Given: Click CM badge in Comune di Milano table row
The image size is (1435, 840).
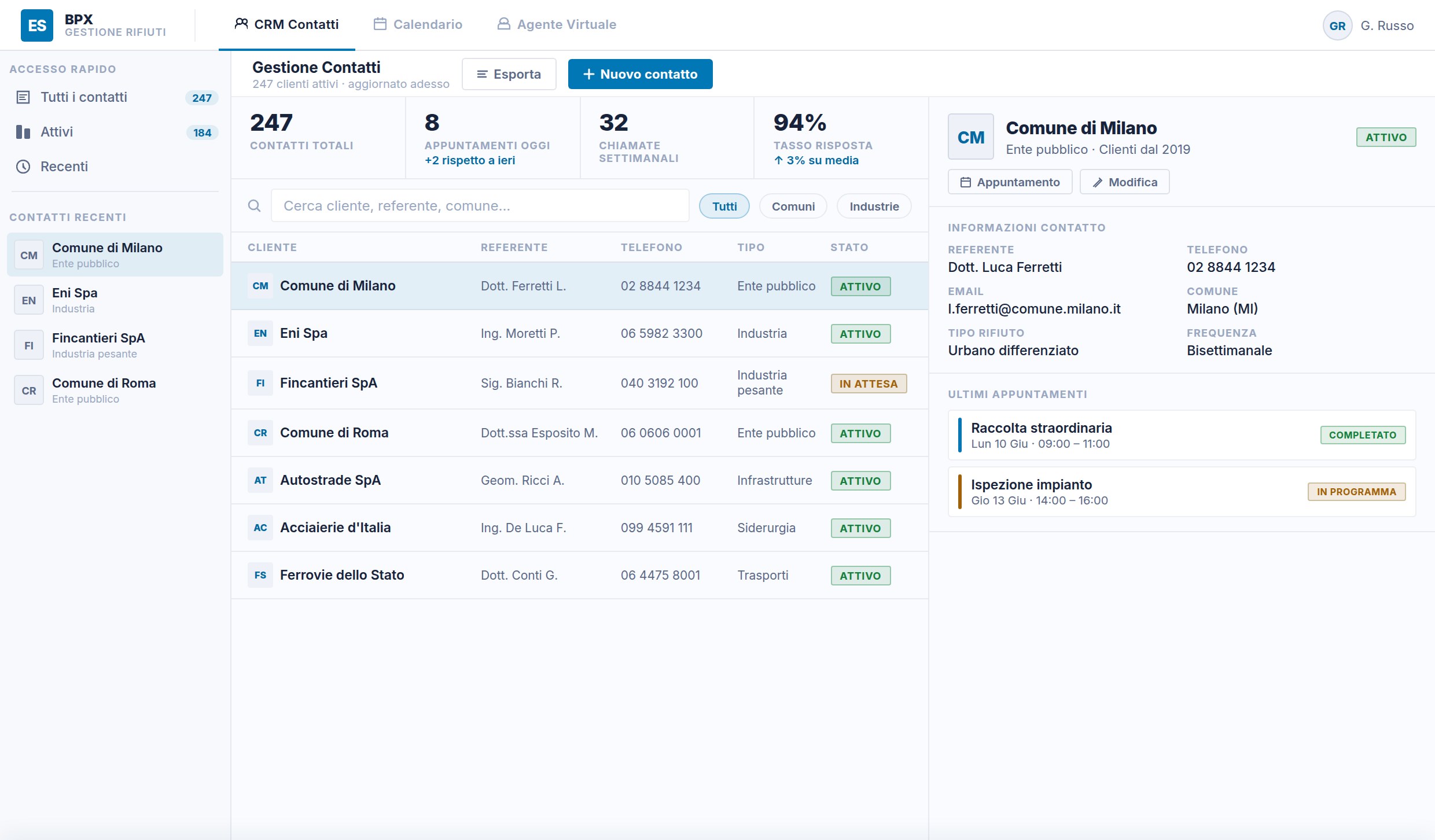Looking at the screenshot, I should [x=260, y=286].
